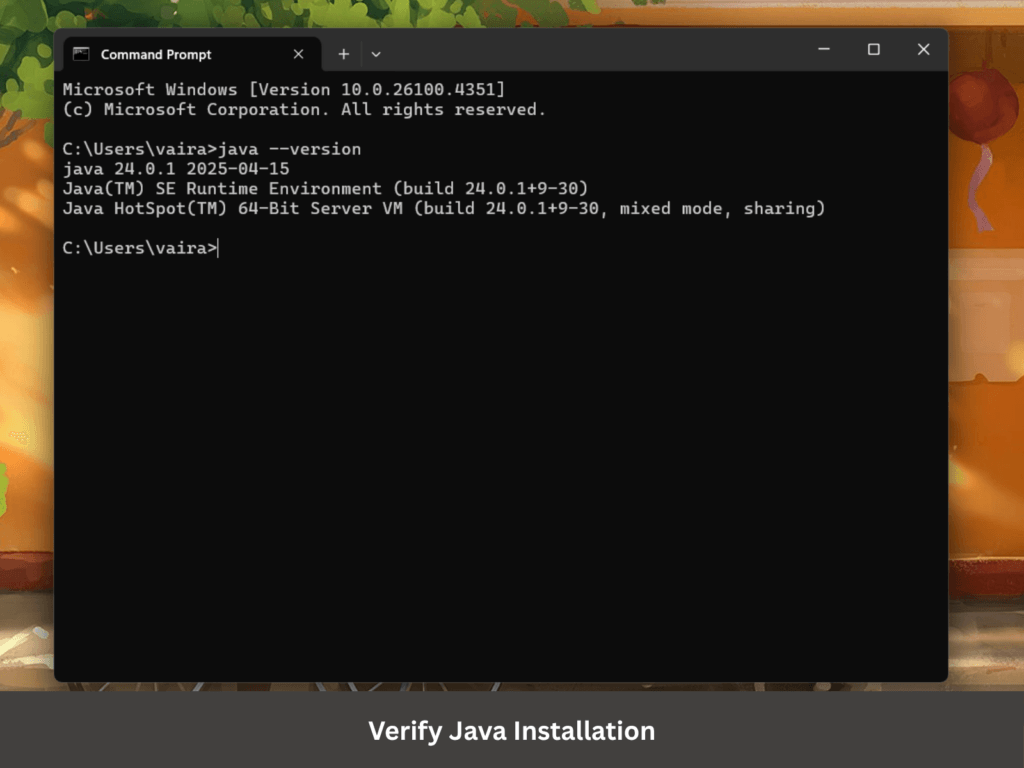
Task: Click the Java HotSpot 64-Bit Server VM line
Action: (x=443, y=209)
